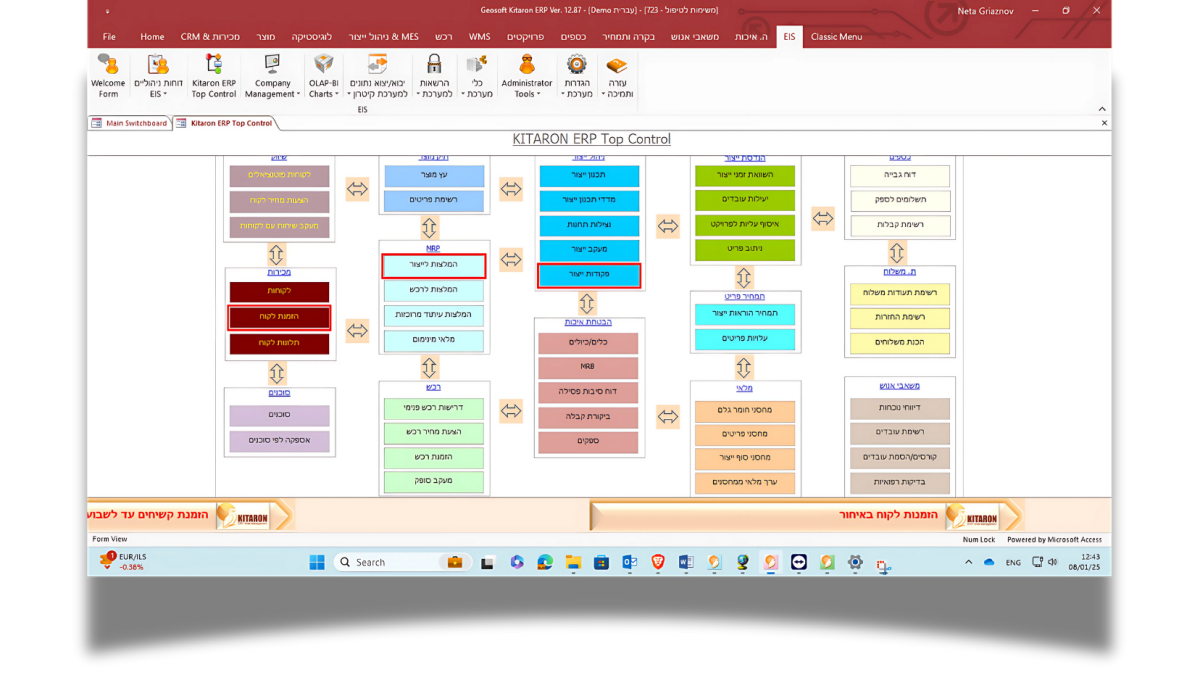Open the יעילות עובדים button
This screenshot has height=675, width=1200.
coord(745,200)
